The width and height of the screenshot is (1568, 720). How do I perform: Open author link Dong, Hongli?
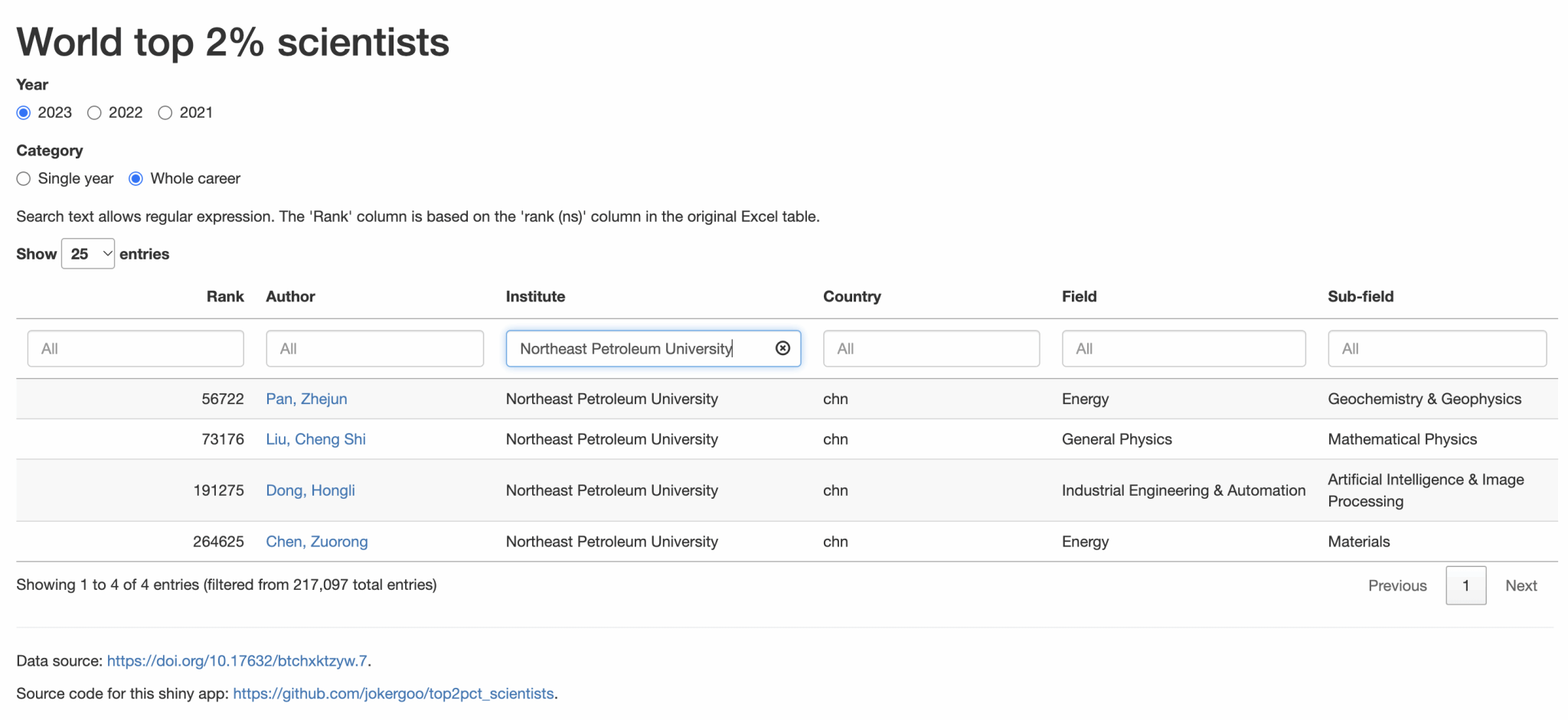[310, 490]
